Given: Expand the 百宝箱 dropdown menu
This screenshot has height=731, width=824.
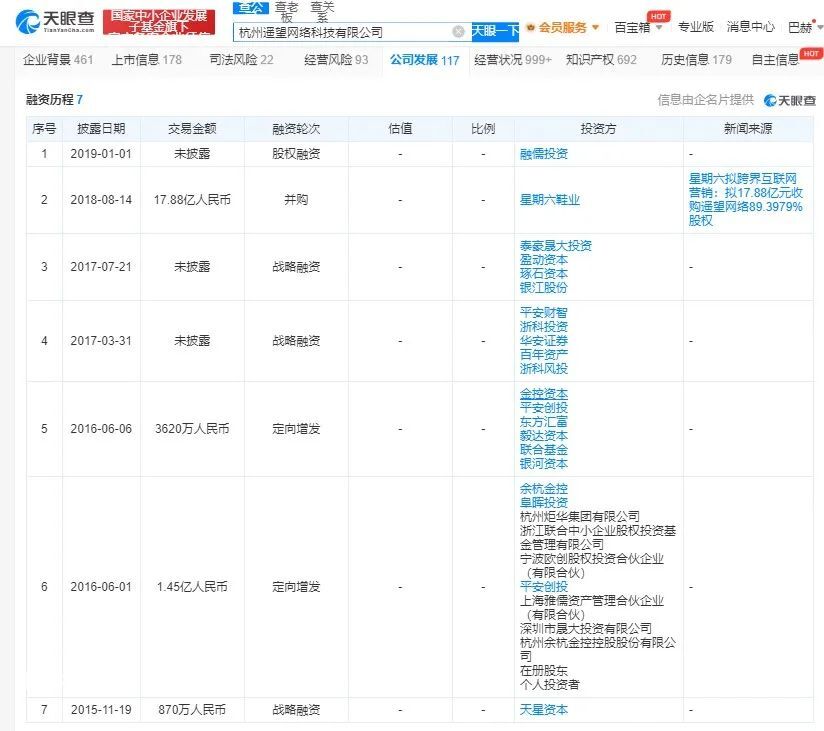Looking at the screenshot, I should click(638, 27).
